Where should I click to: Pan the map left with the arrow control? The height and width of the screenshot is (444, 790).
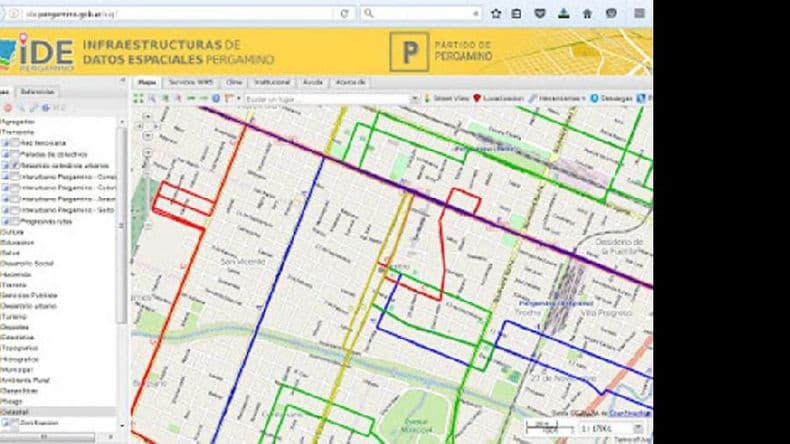coord(140,126)
